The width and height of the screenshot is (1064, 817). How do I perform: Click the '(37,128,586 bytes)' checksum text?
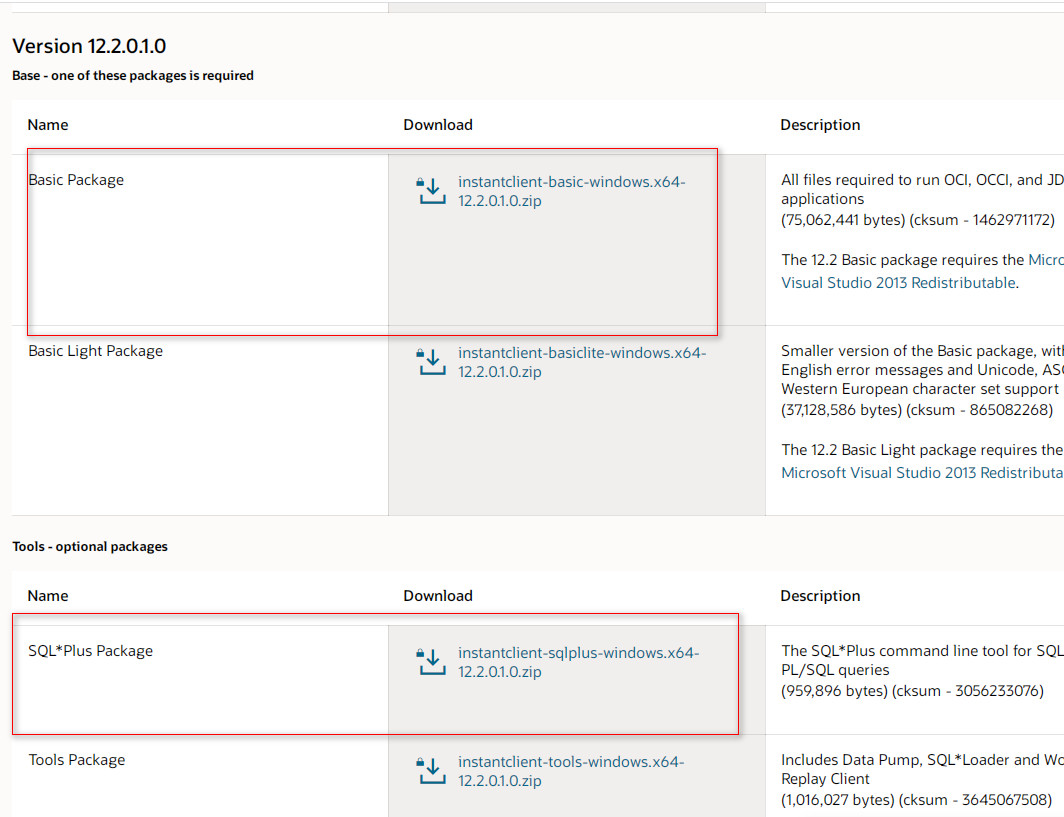tap(917, 410)
